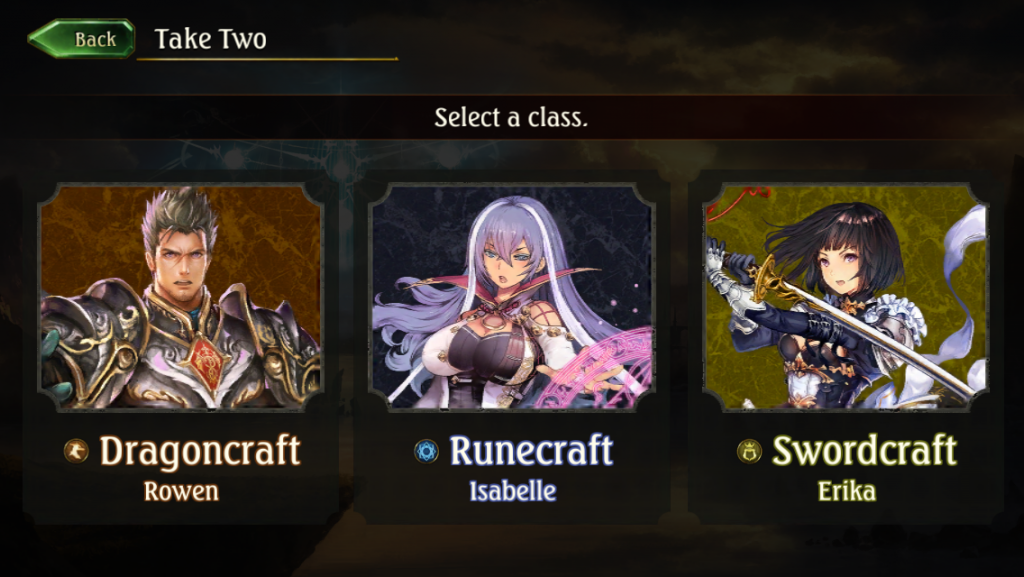The height and width of the screenshot is (577, 1024).
Task: Click the Select a class banner
Action: click(511, 117)
